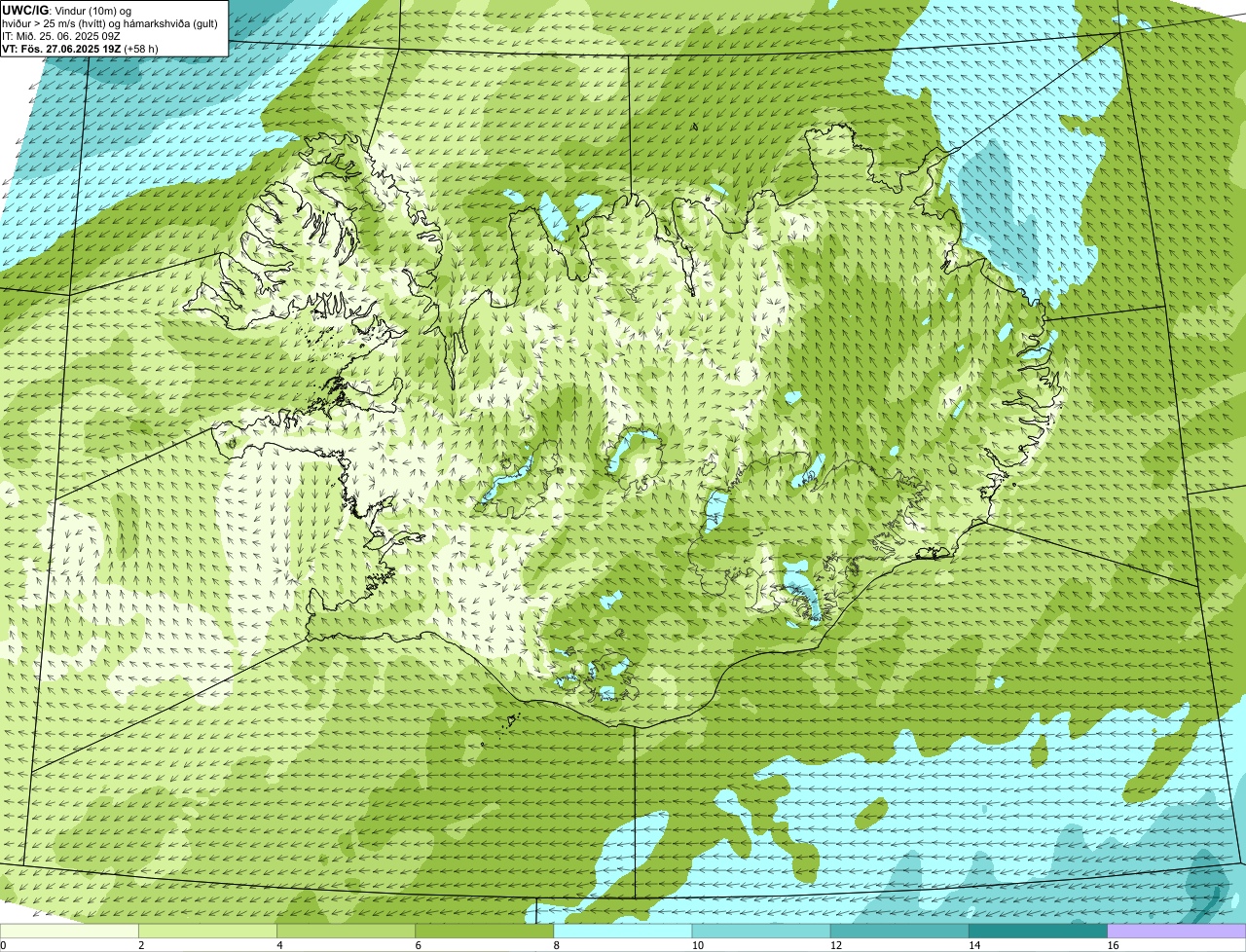Image resolution: width=1246 pixels, height=952 pixels.
Task: Click the 6–8 m/s olive green legend swatch
Action: click(485, 931)
